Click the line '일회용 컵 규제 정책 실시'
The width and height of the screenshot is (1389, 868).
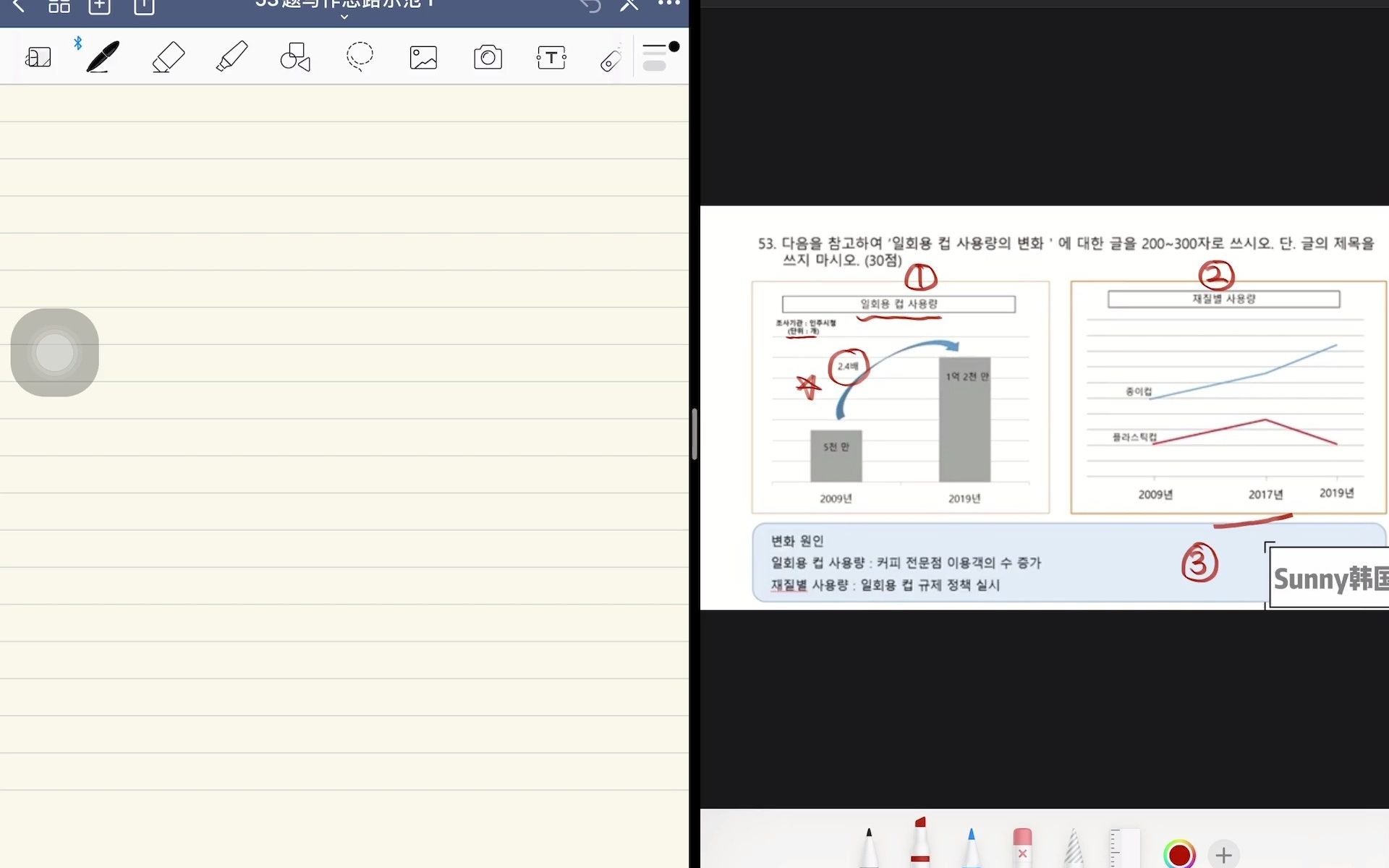(x=930, y=585)
